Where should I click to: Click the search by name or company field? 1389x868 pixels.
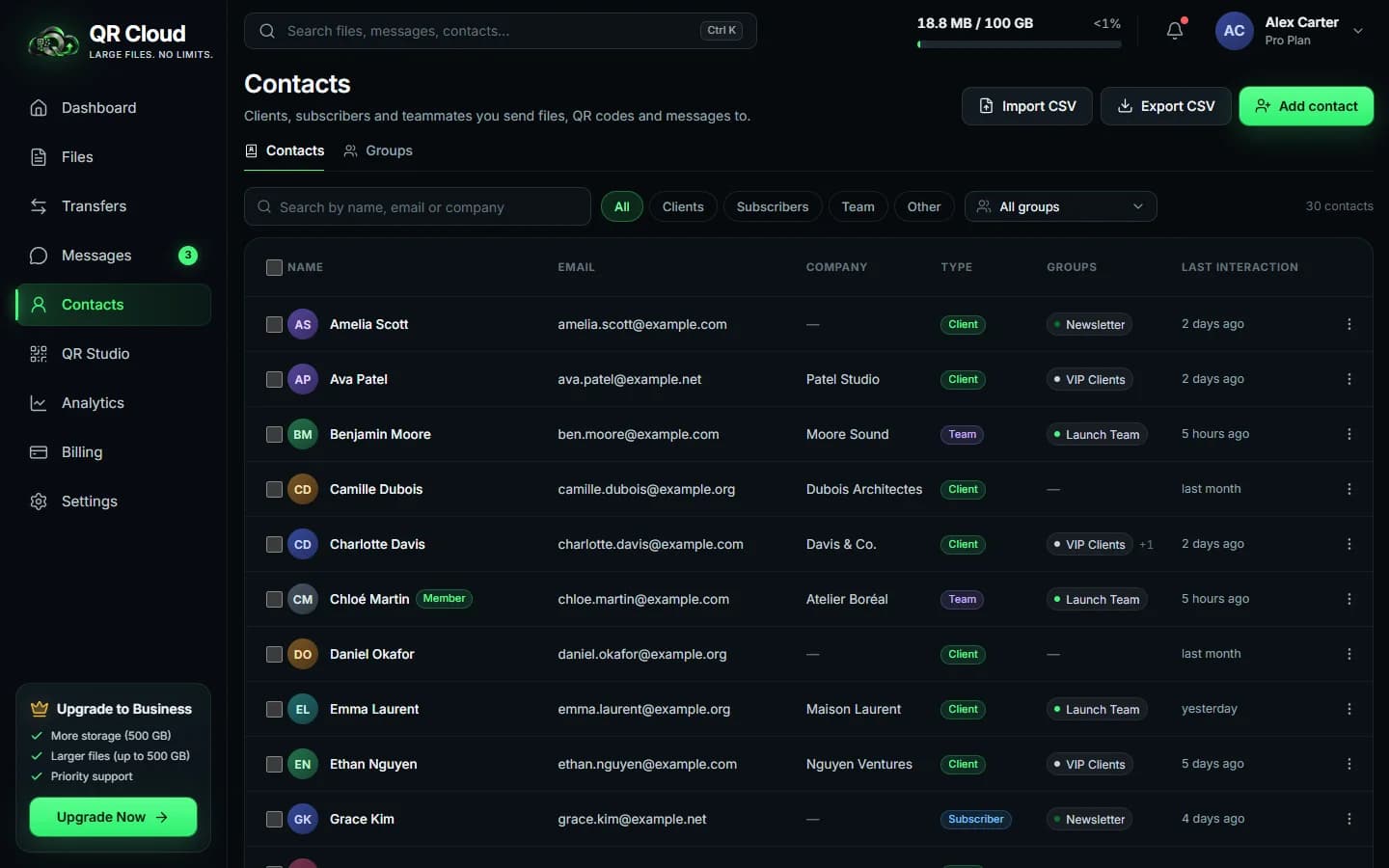(x=418, y=206)
